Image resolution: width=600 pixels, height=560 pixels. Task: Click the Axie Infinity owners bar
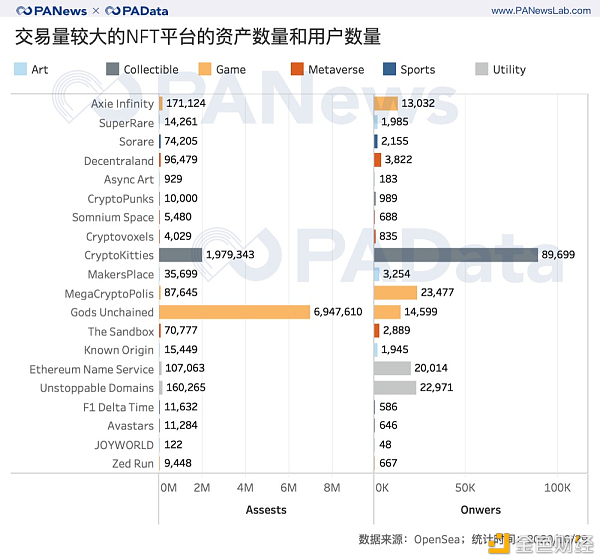click(x=386, y=103)
